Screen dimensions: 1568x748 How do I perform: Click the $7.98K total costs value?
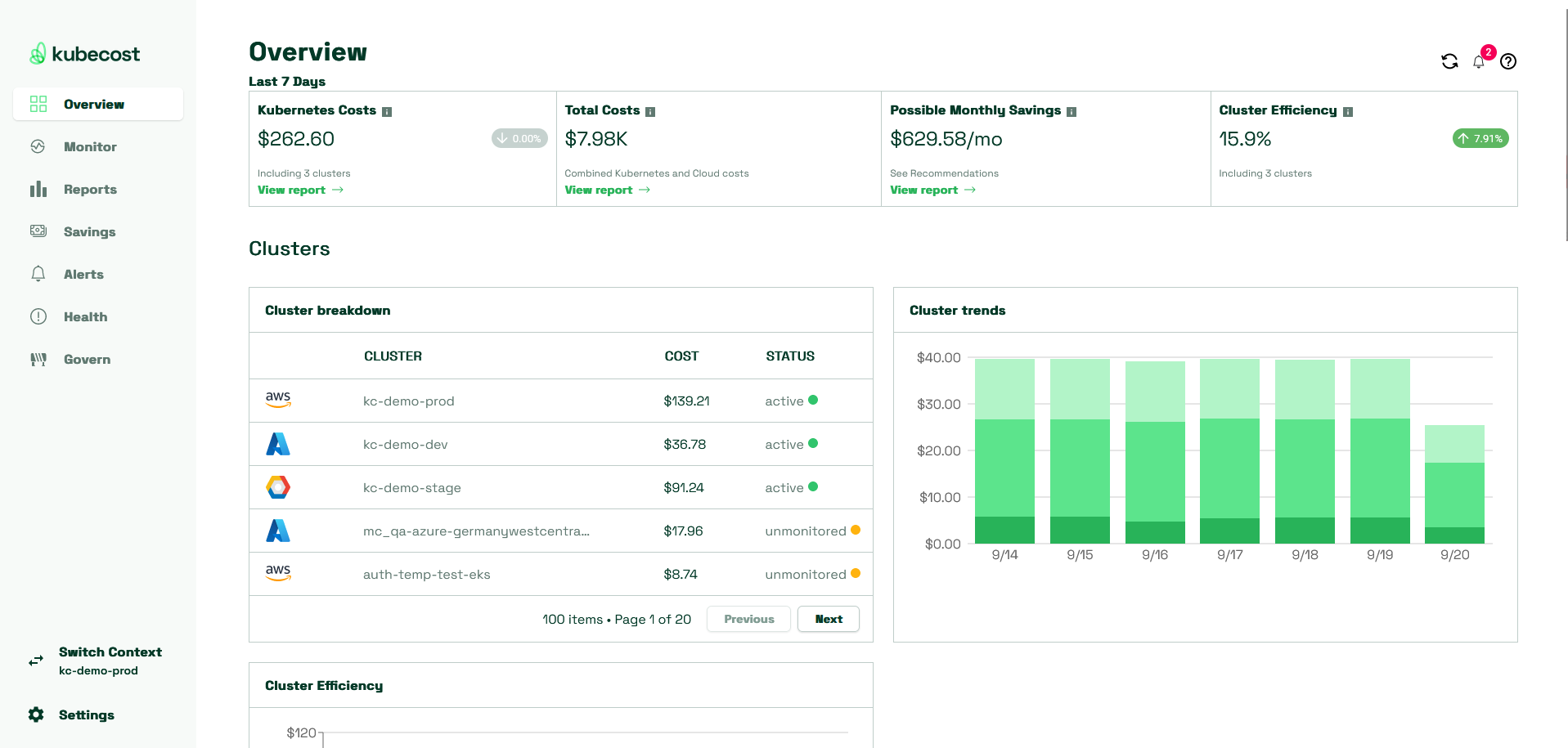[x=596, y=139]
